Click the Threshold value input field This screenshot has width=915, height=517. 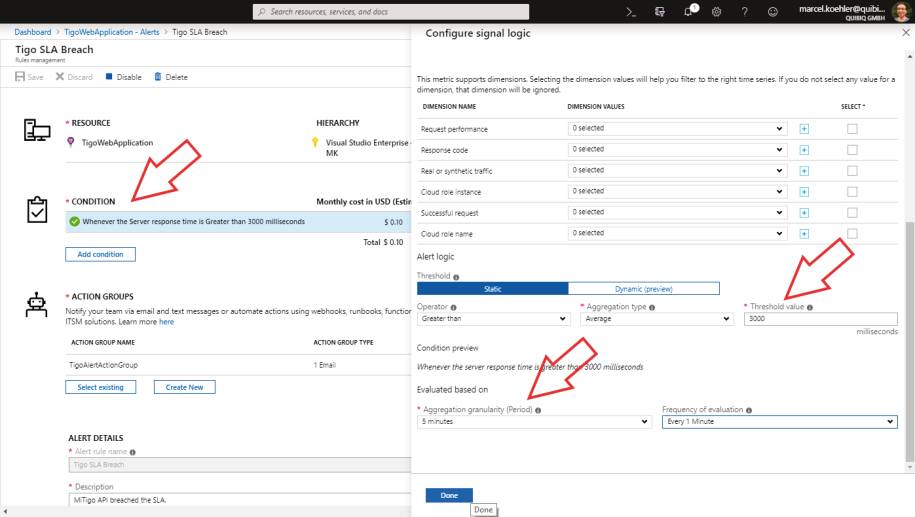[820, 319]
